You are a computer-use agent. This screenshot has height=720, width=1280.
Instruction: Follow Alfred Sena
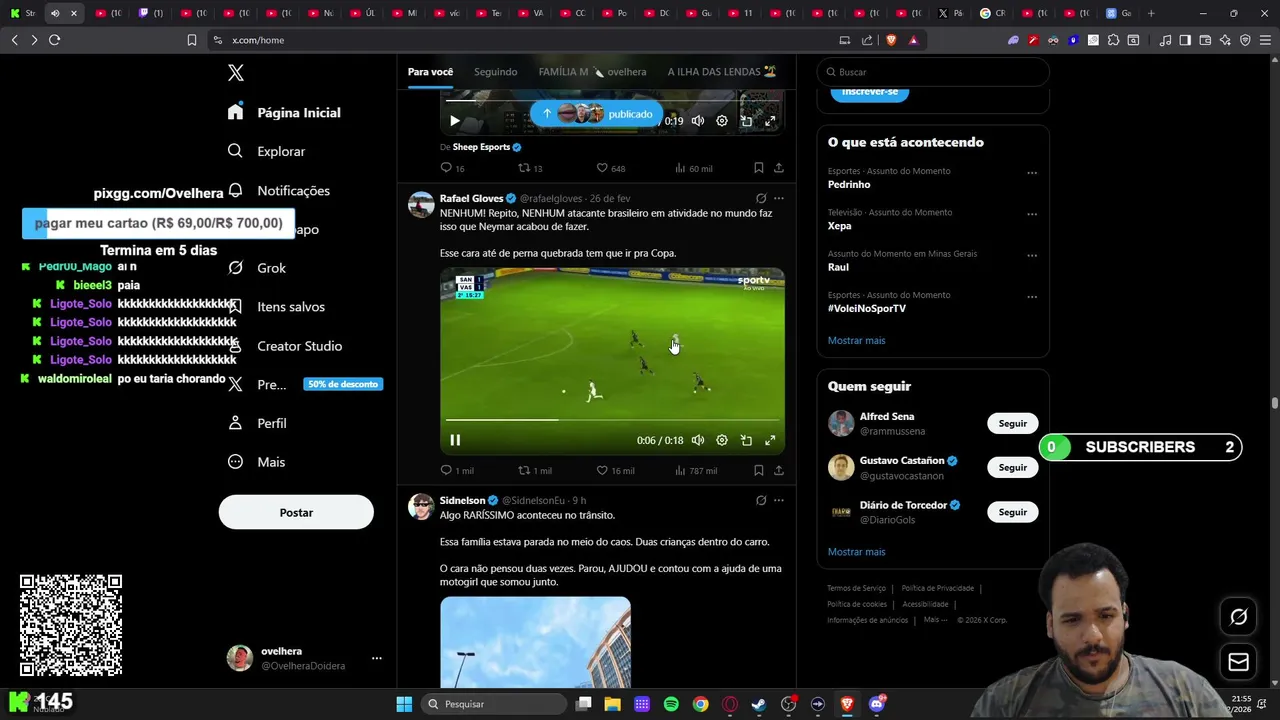(1012, 423)
